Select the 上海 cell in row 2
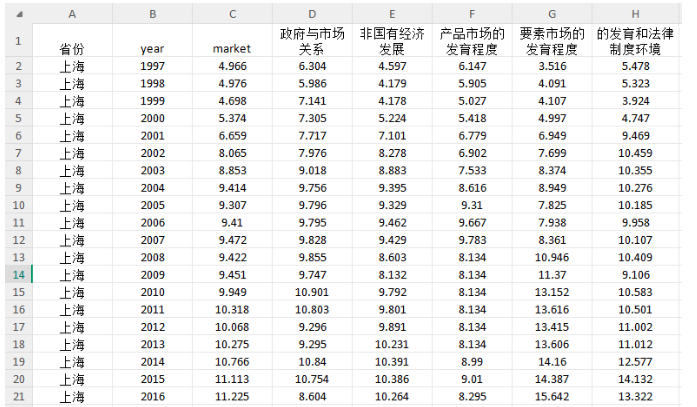 point(72,66)
